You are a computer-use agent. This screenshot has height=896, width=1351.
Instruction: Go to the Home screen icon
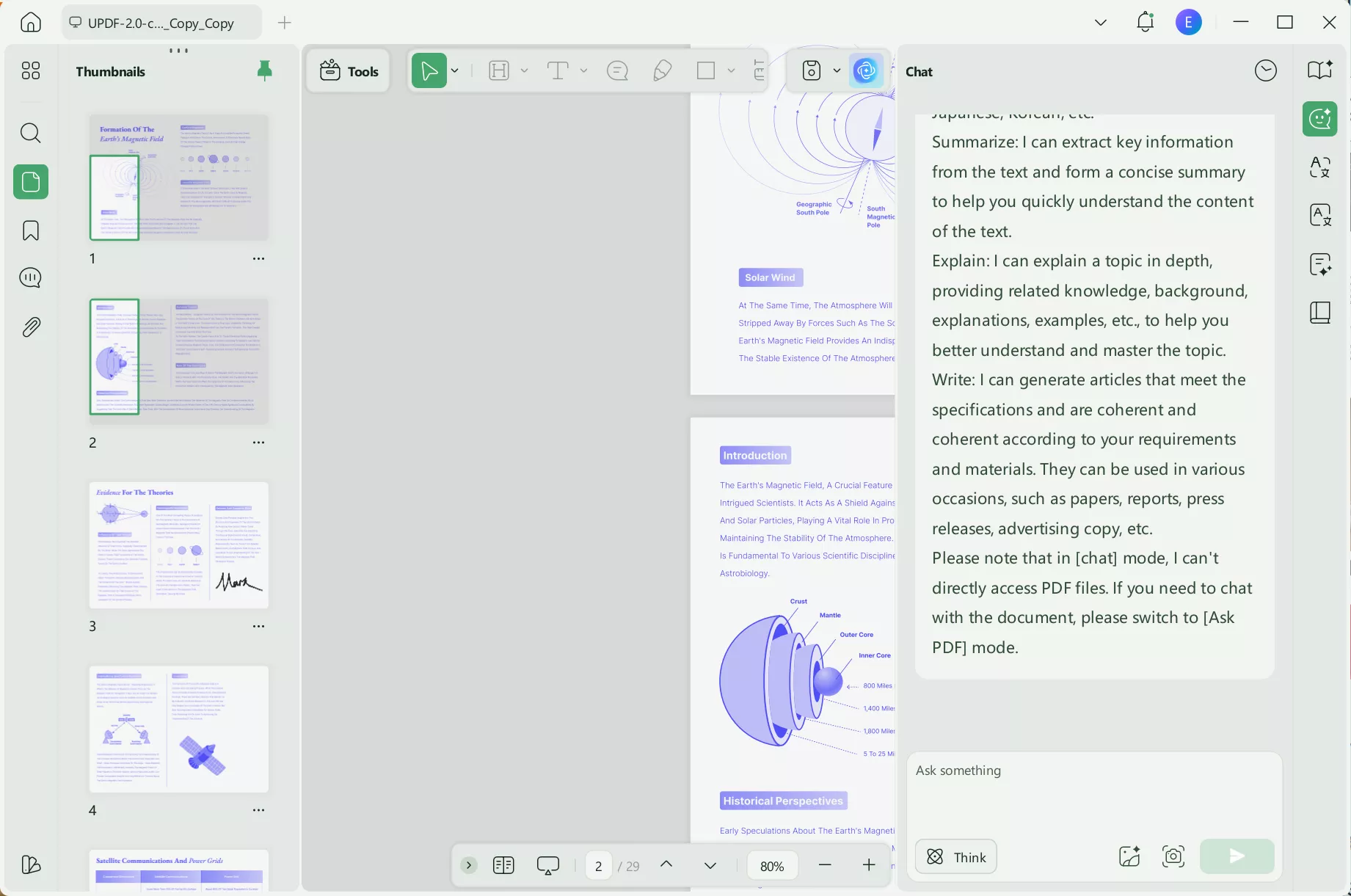coord(31,23)
